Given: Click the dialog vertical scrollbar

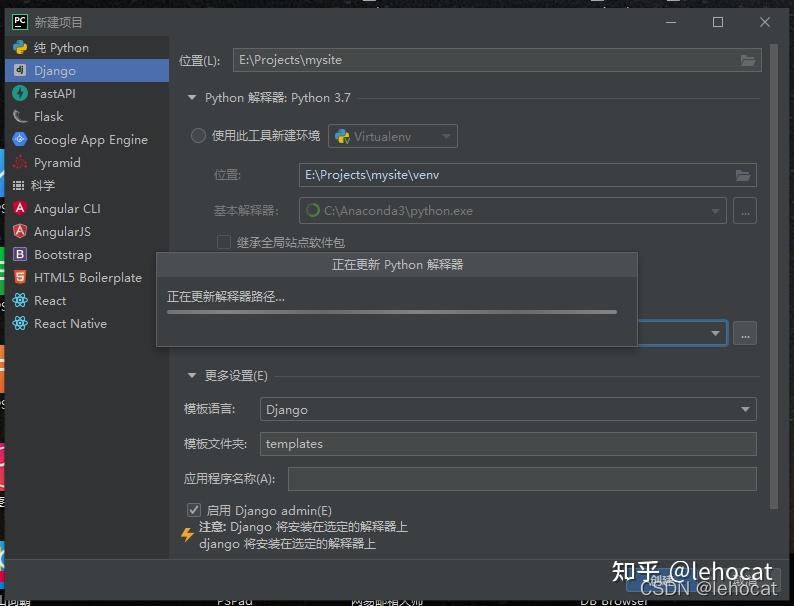Looking at the screenshot, I should [773, 276].
